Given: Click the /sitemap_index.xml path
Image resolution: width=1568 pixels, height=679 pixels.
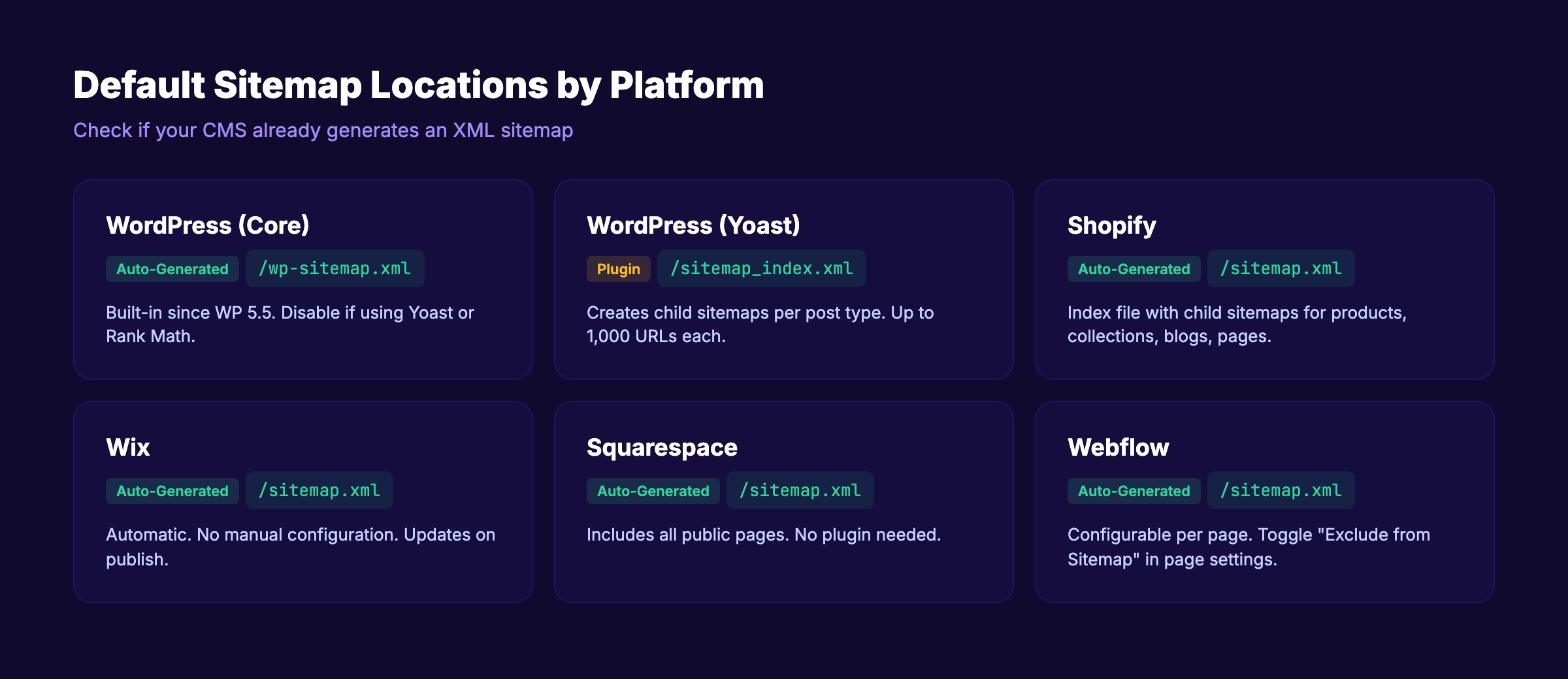Looking at the screenshot, I should (x=762, y=268).
